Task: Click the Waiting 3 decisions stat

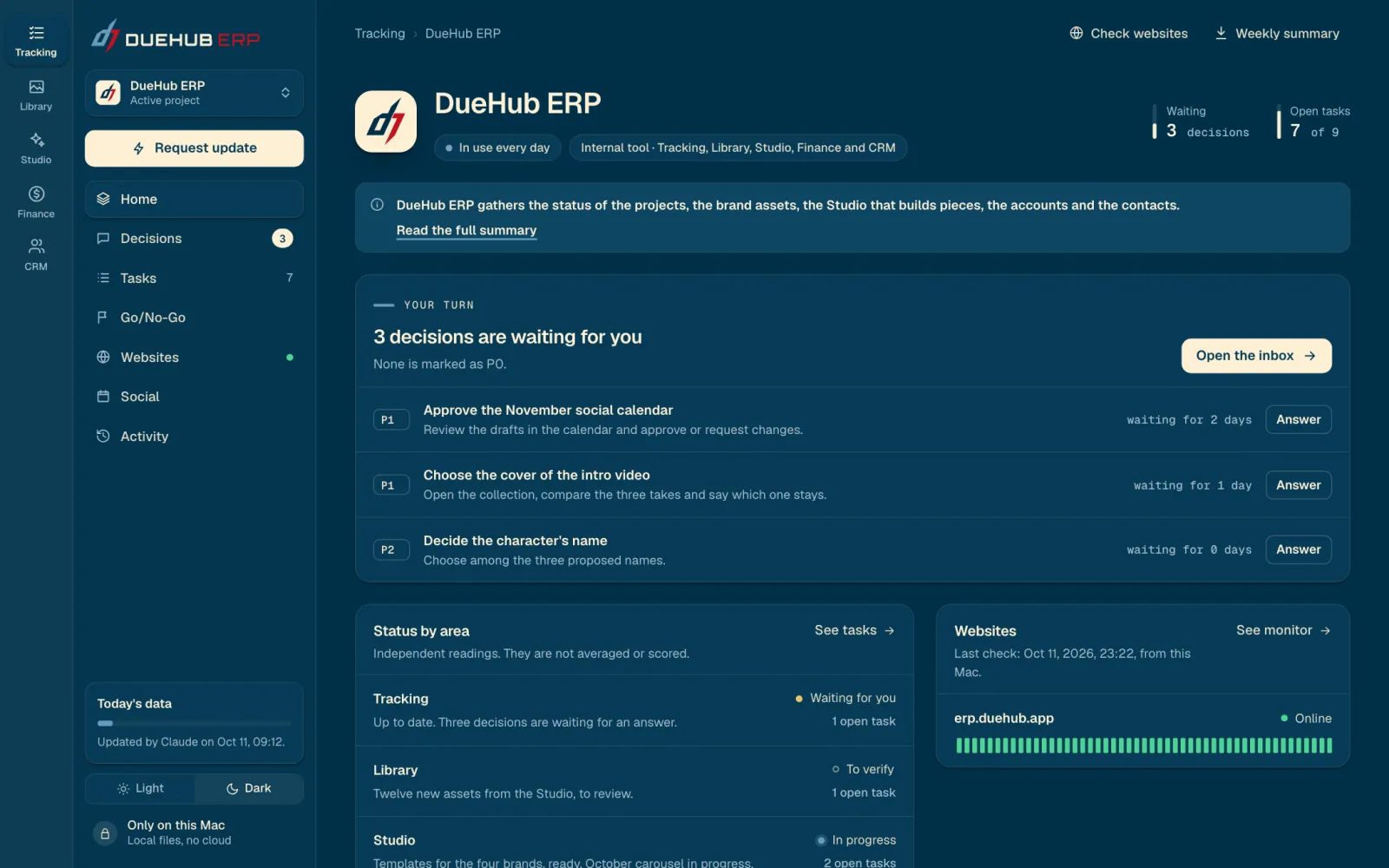Action: [1201, 122]
